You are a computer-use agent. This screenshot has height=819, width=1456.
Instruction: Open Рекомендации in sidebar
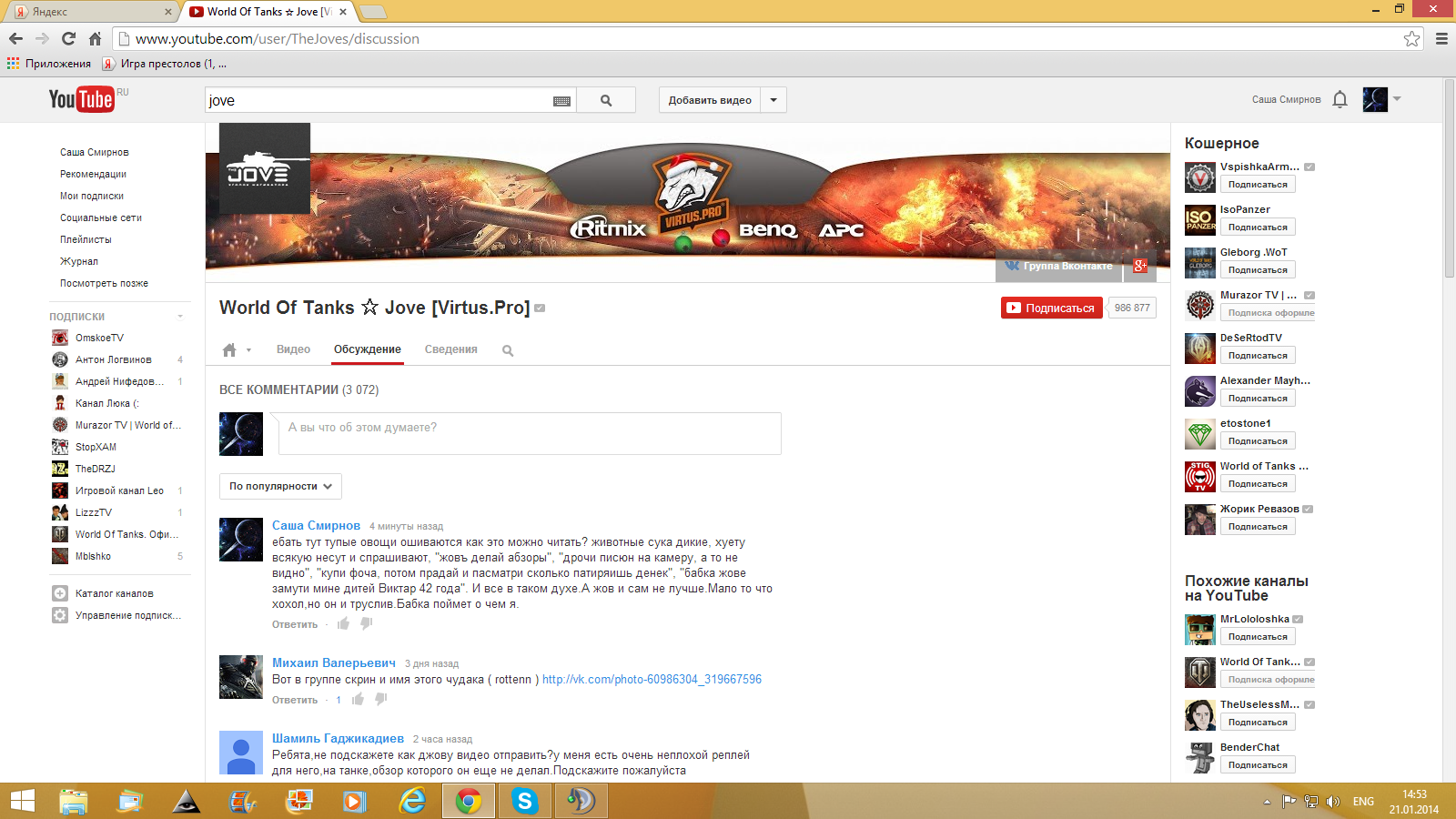point(93,174)
